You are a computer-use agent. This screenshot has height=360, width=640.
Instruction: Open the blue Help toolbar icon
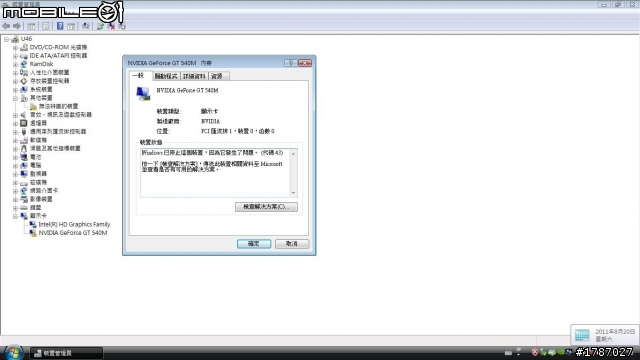pyautogui.click(x=60, y=26)
